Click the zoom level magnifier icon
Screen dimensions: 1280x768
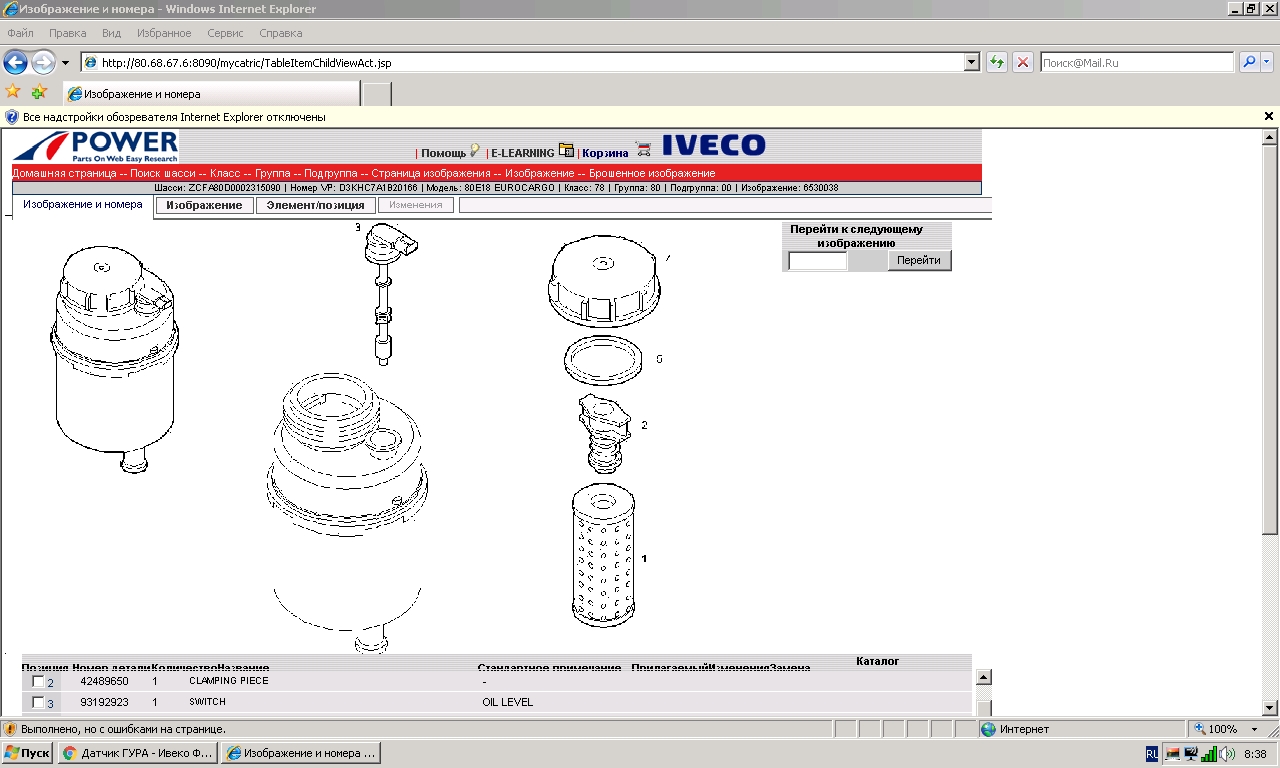tap(1200, 729)
